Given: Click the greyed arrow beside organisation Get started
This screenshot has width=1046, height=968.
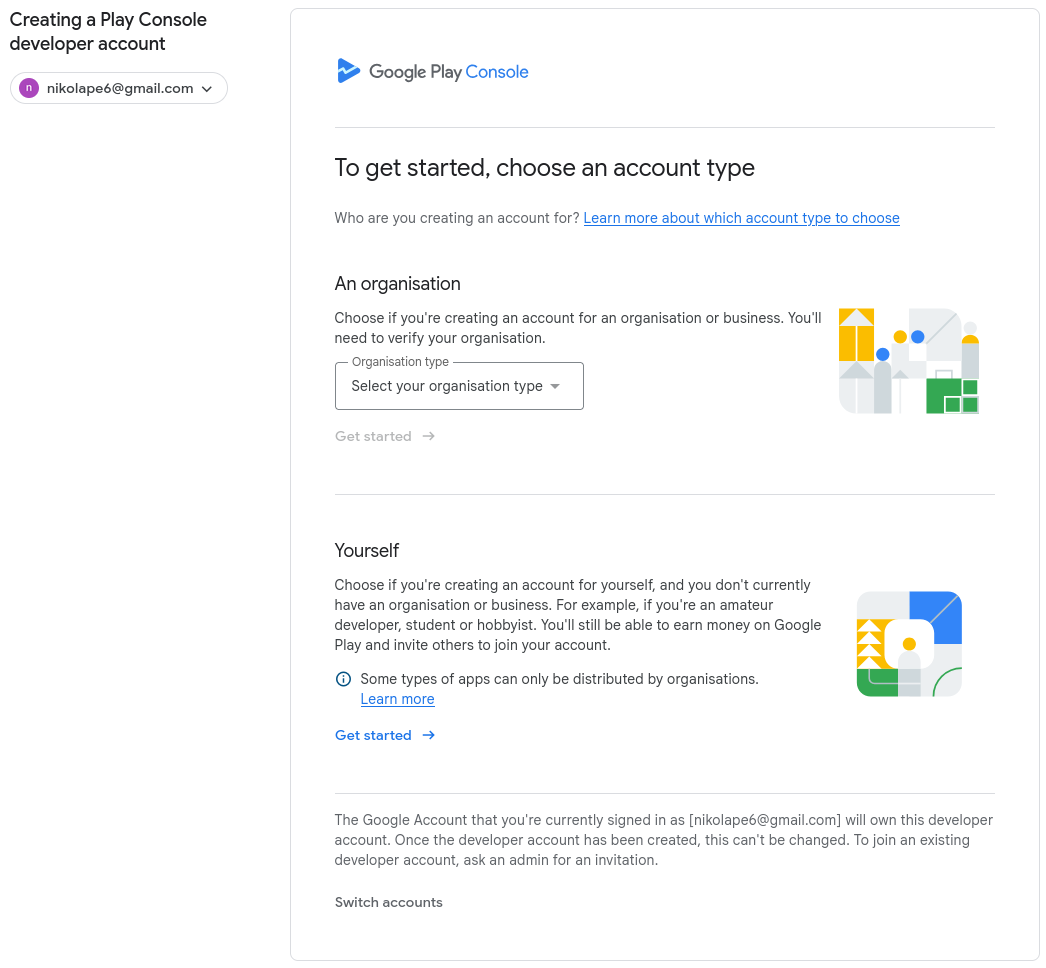Looking at the screenshot, I should [429, 436].
